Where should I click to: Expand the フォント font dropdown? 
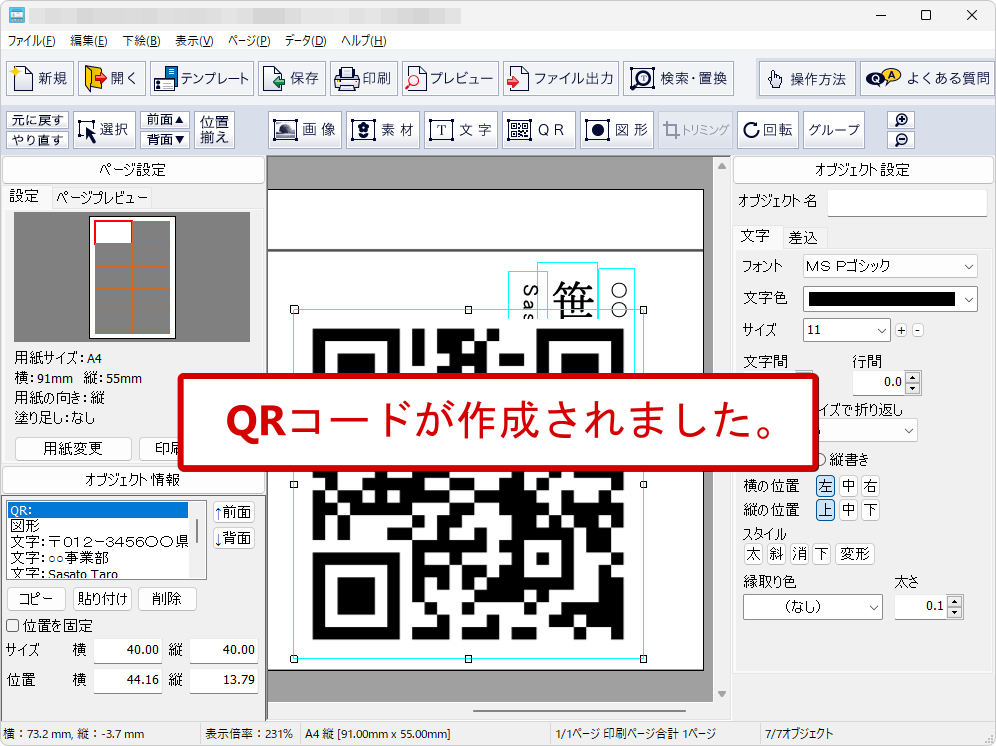[x=969, y=266]
